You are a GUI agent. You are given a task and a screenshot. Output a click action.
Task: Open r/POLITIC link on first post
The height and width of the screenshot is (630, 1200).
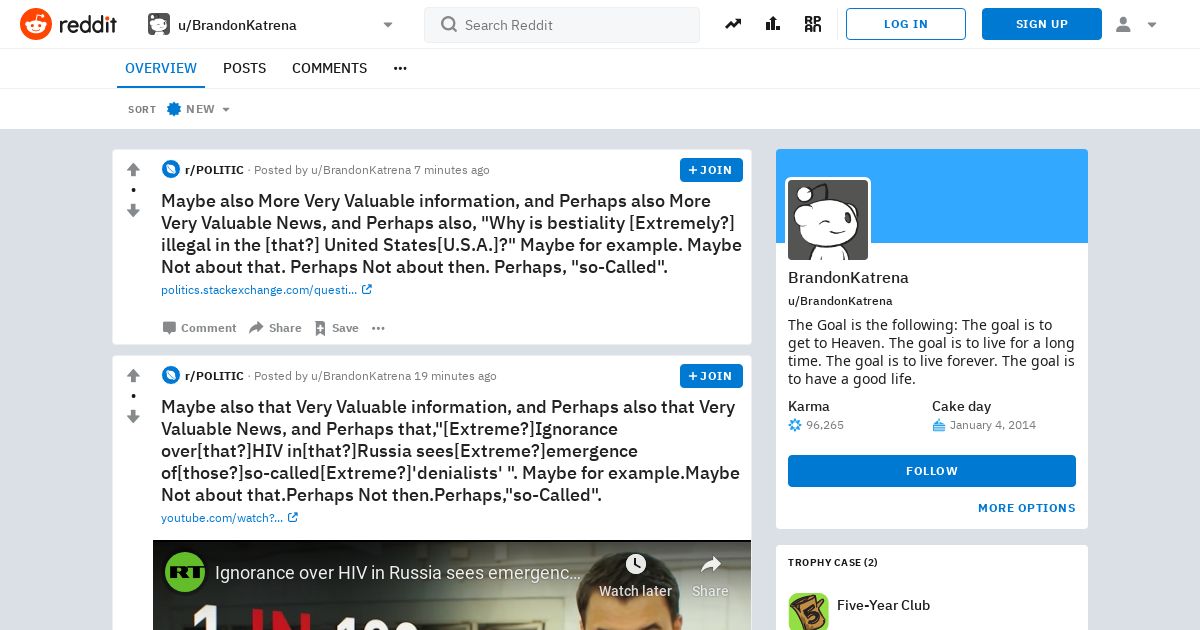(214, 170)
